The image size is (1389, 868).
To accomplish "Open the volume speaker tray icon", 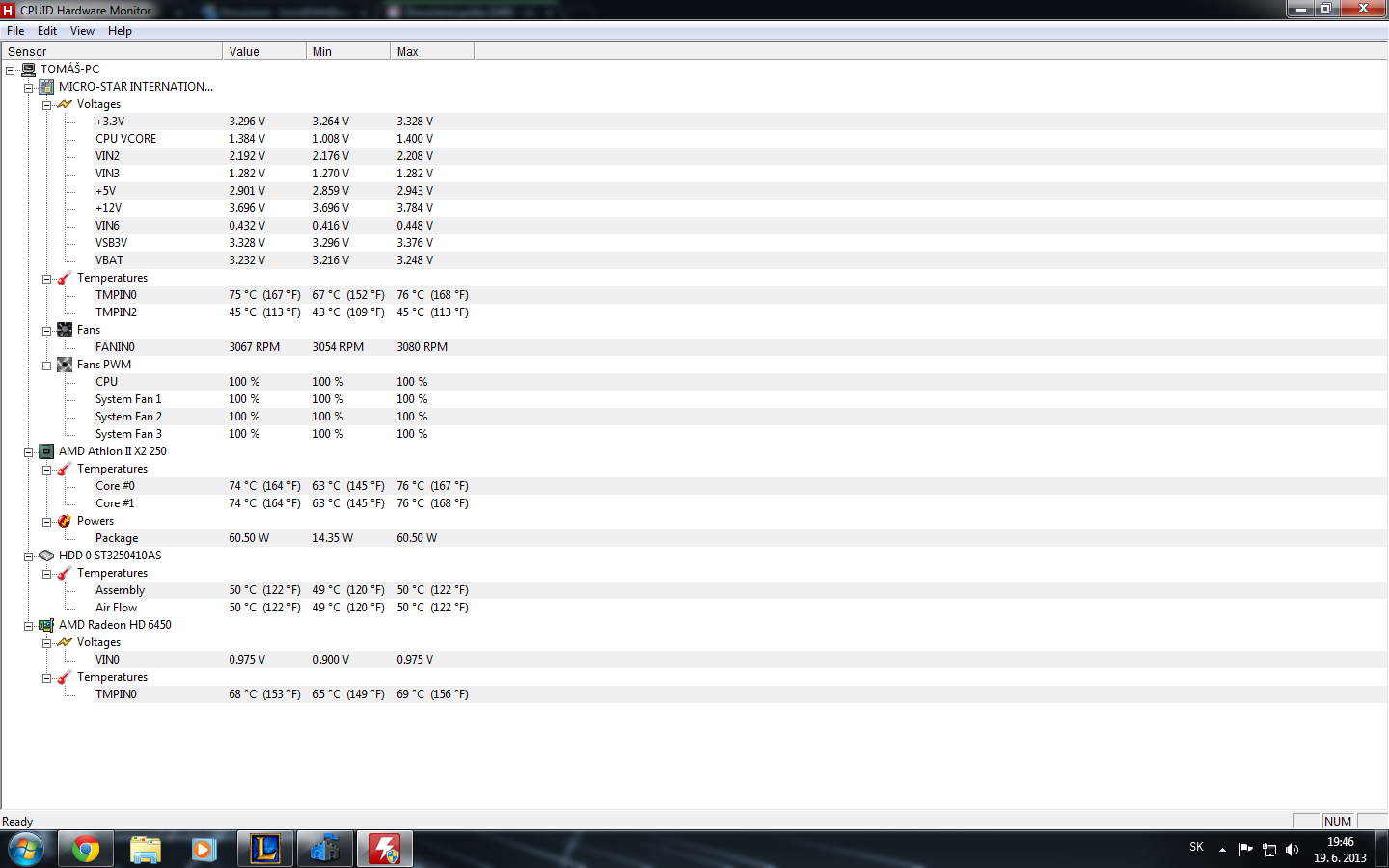I will [1293, 850].
